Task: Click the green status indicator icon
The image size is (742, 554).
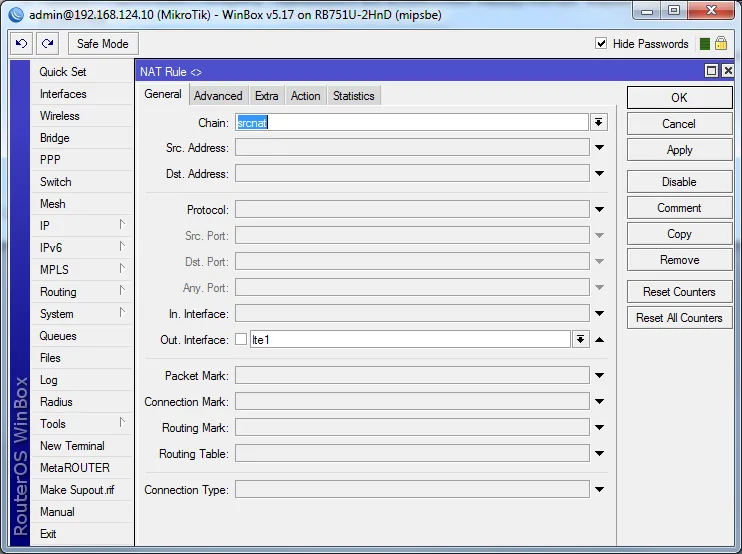Action: click(705, 44)
